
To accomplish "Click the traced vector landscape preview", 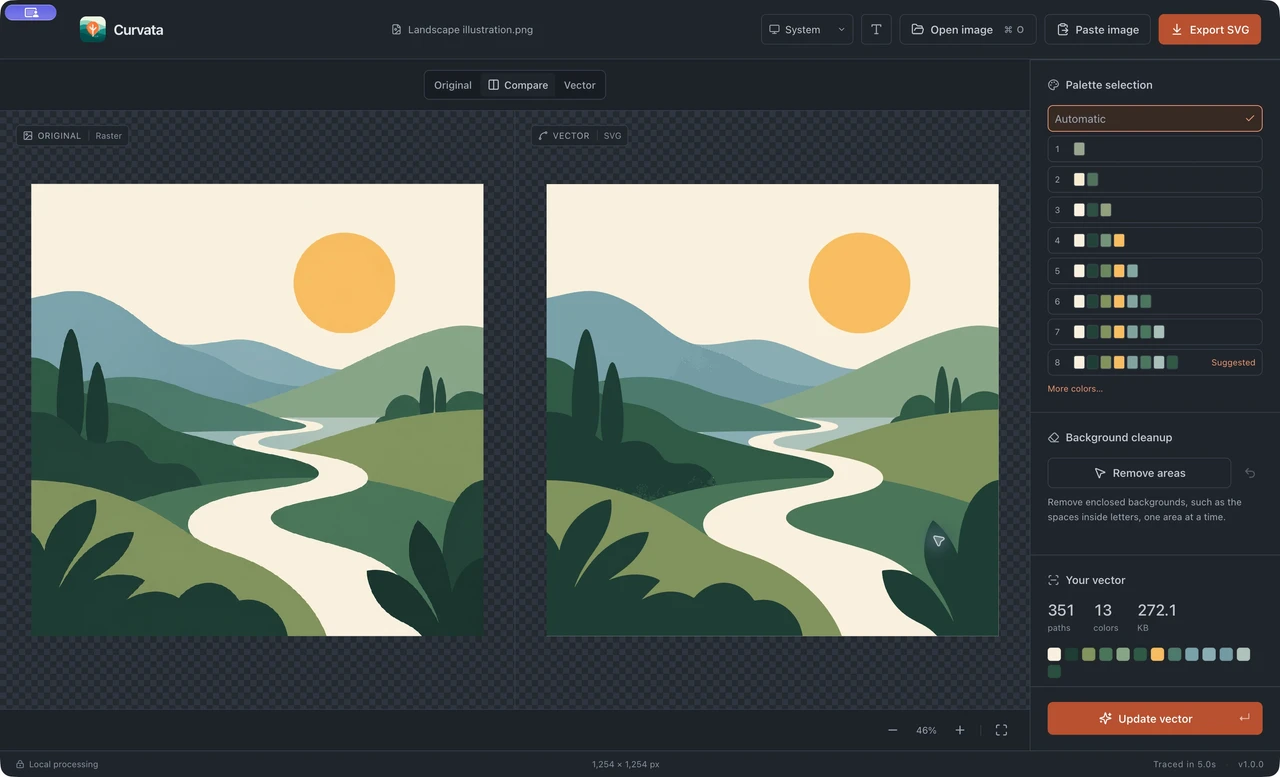I will pyautogui.click(x=772, y=410).
